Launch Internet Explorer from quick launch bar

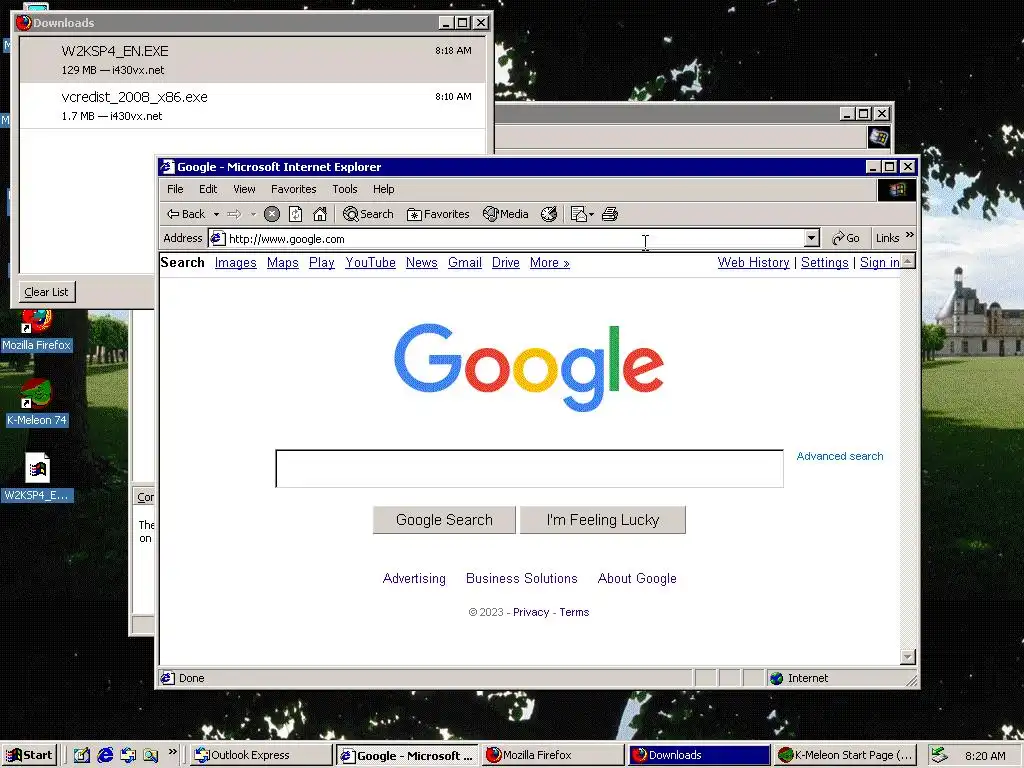point(105,756)
